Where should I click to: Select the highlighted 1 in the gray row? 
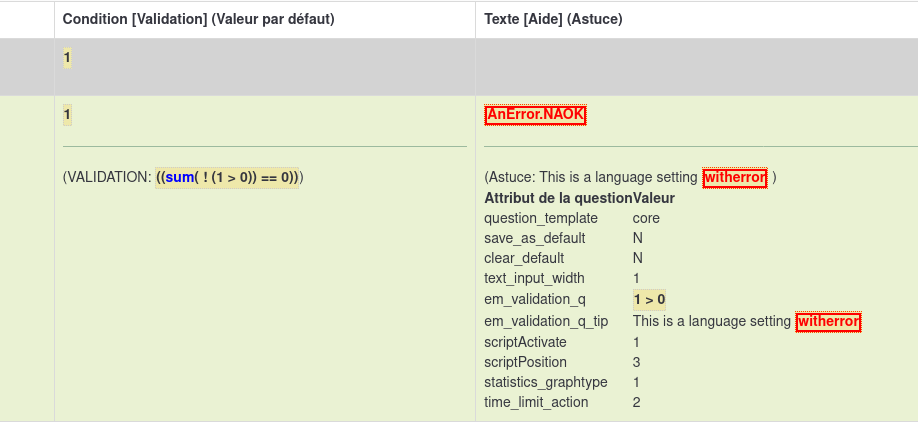click(67, 58)
